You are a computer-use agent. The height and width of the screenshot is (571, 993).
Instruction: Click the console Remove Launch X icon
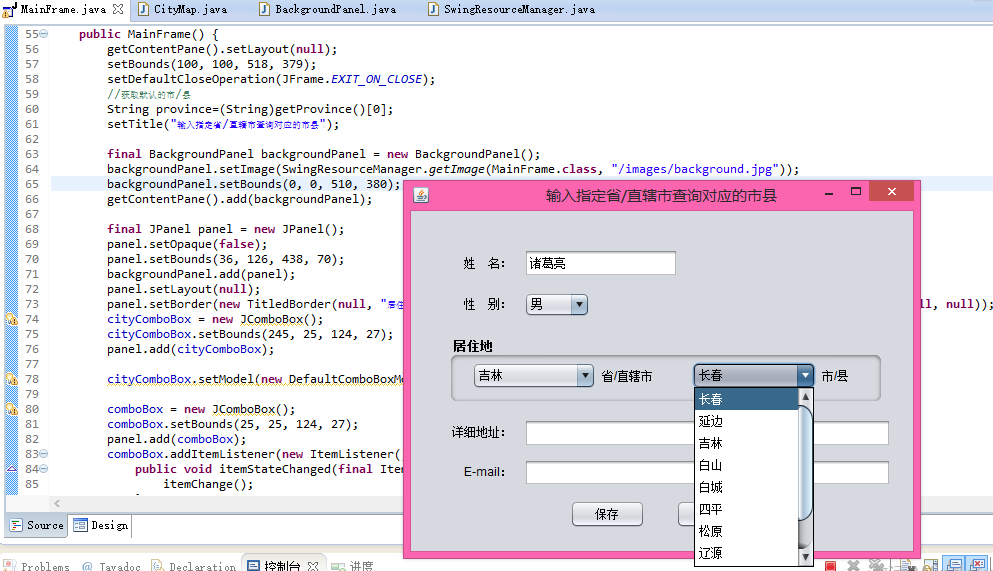853,565
